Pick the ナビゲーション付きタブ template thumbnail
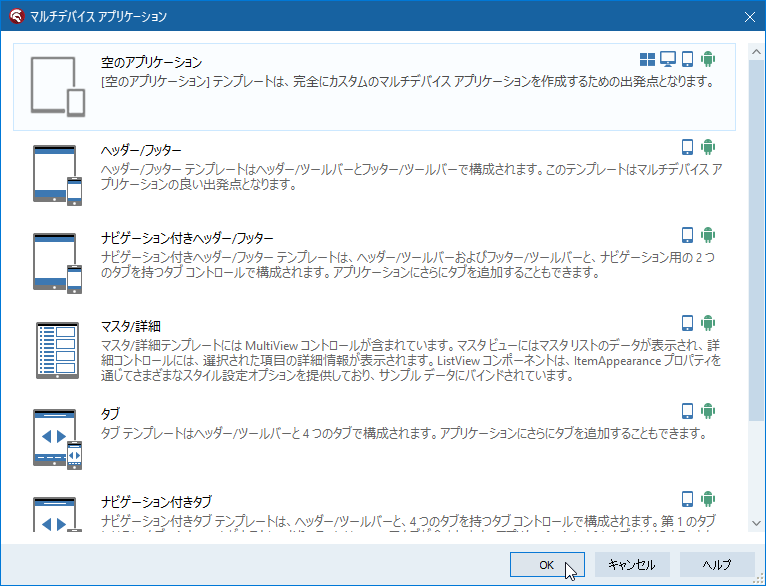The height and width of the screenshot is (586, 766). coord(58,514)
